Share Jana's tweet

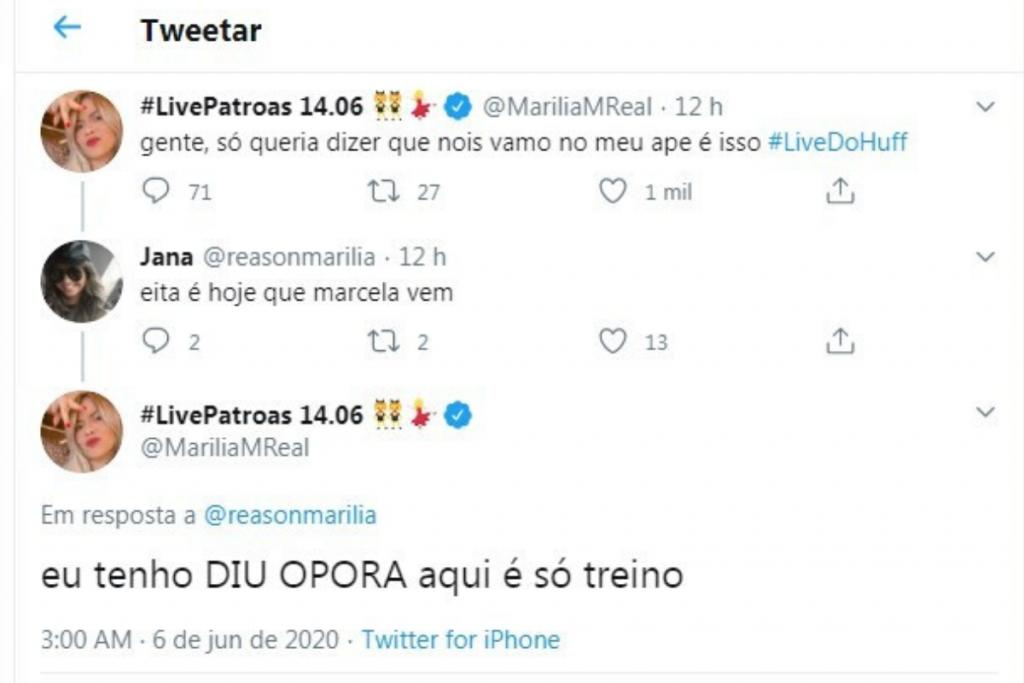point(840,342)
